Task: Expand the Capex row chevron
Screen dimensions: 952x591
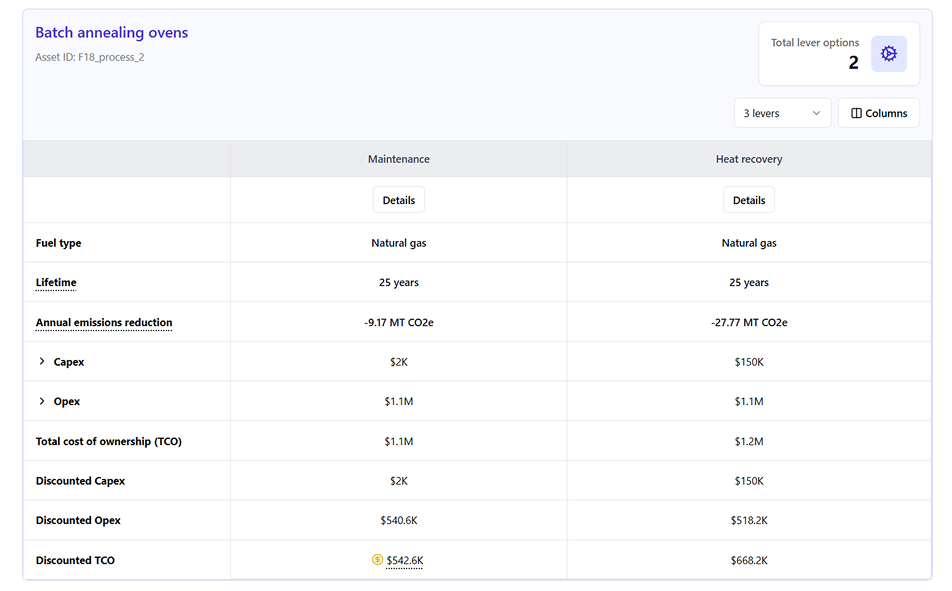Action: coord(42,361)
